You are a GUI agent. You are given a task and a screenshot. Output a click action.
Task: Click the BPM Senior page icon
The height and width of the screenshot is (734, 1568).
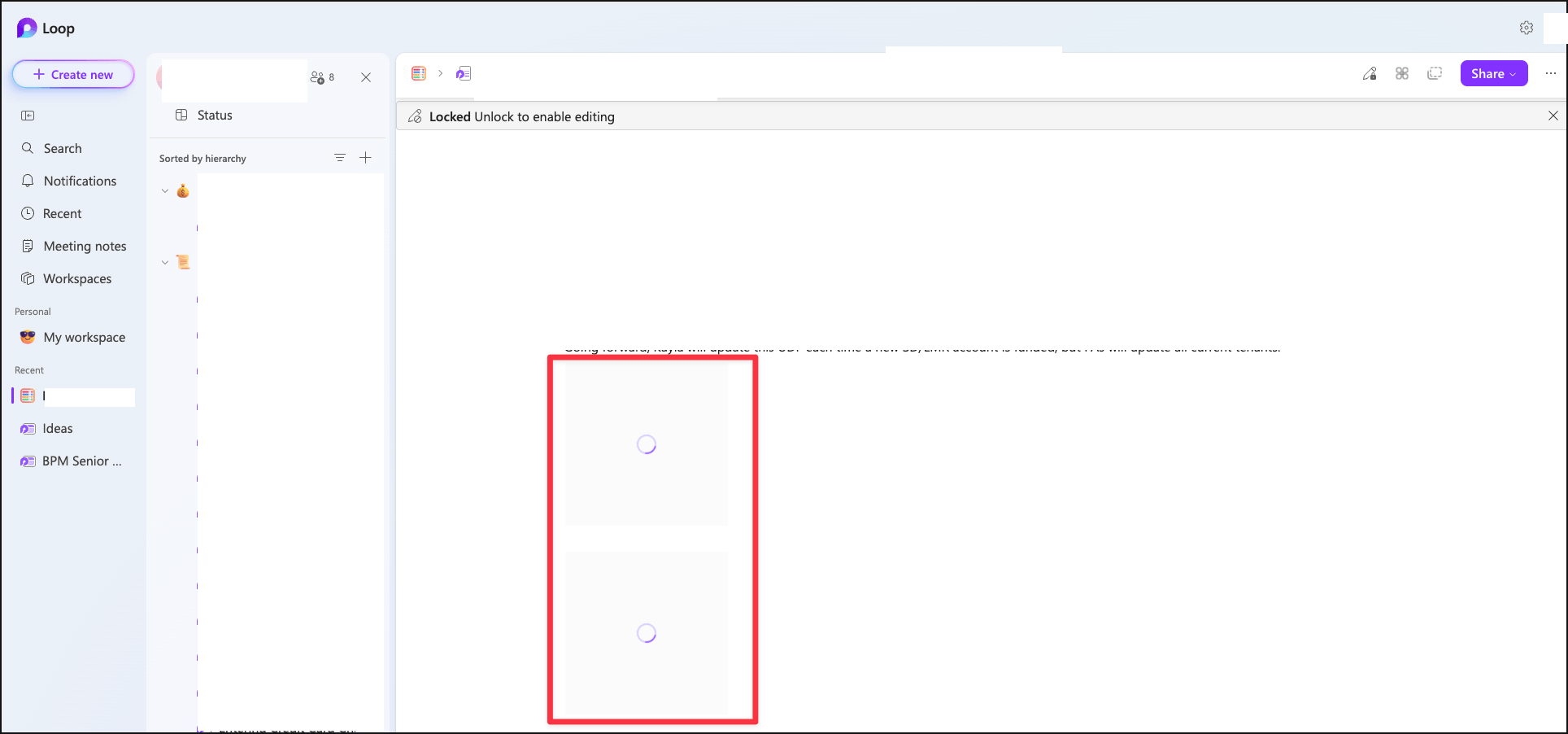click(x=28, y=461)
